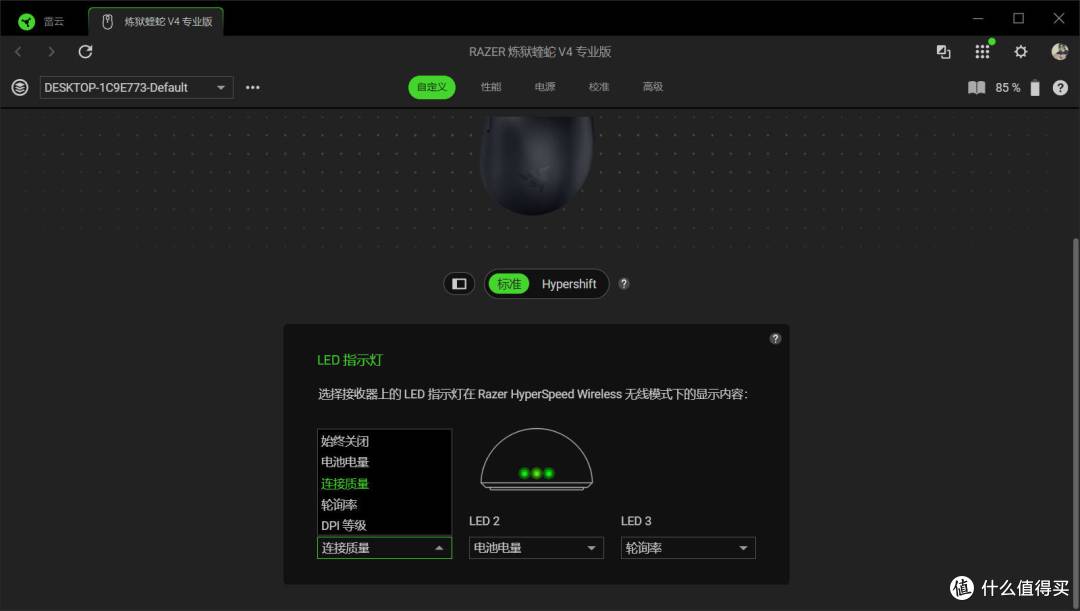The width and height of the screenshot is (1080, 611).
Task: Select 轮询率 in the LED indicator list
Action: tap(339, 504)
